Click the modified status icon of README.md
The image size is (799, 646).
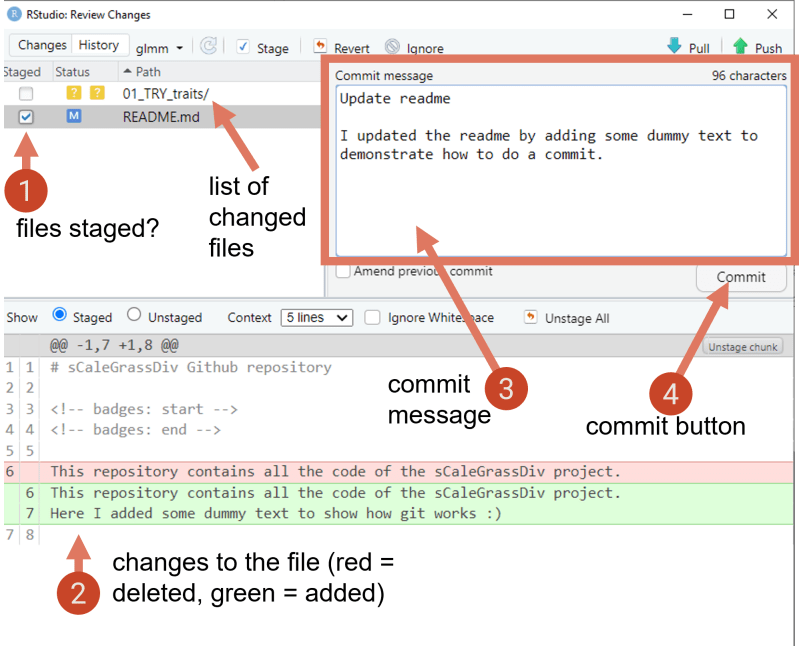[x=74, y=116]
